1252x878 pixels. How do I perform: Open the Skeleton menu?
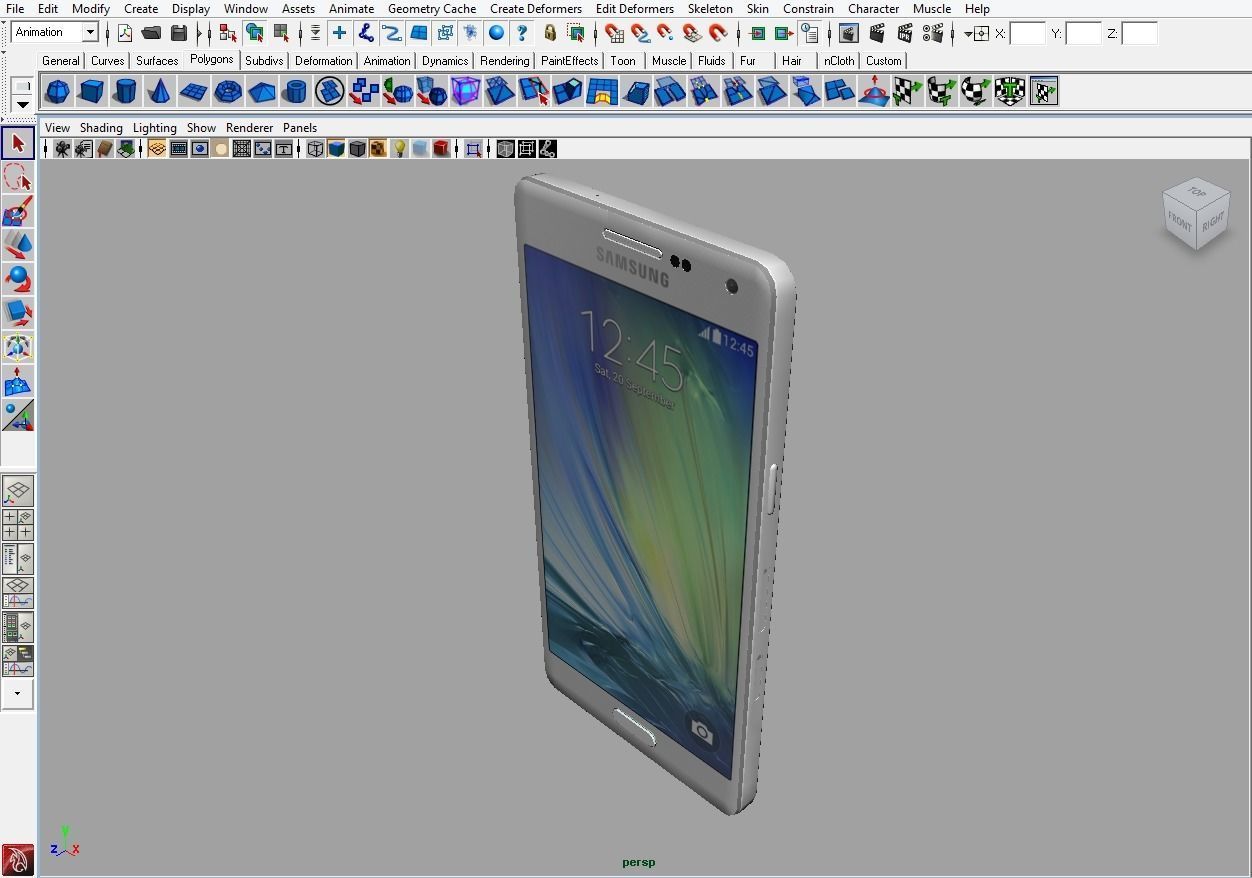pos(710,8)
